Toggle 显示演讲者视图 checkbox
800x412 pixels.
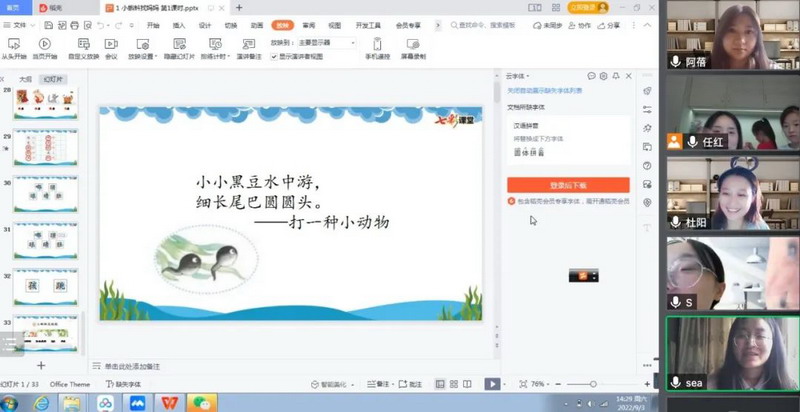coord(274,56)
